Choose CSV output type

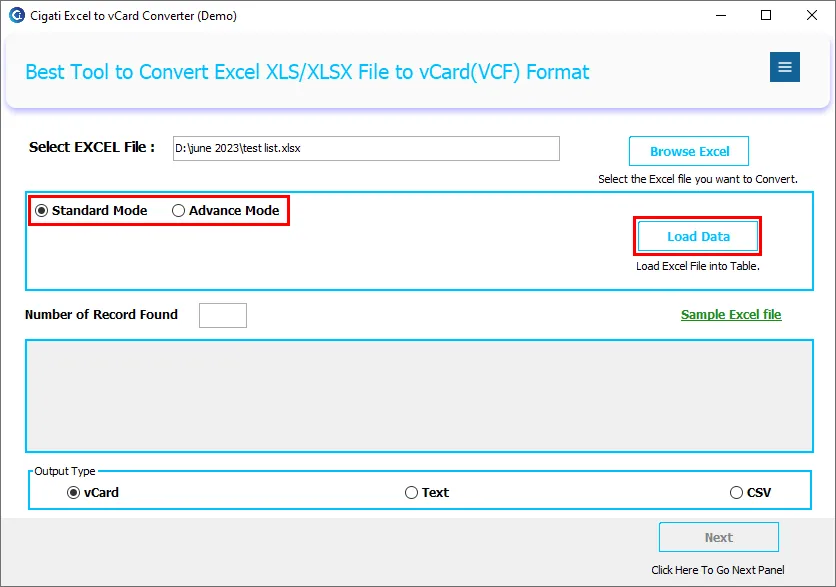coord(751,493)
